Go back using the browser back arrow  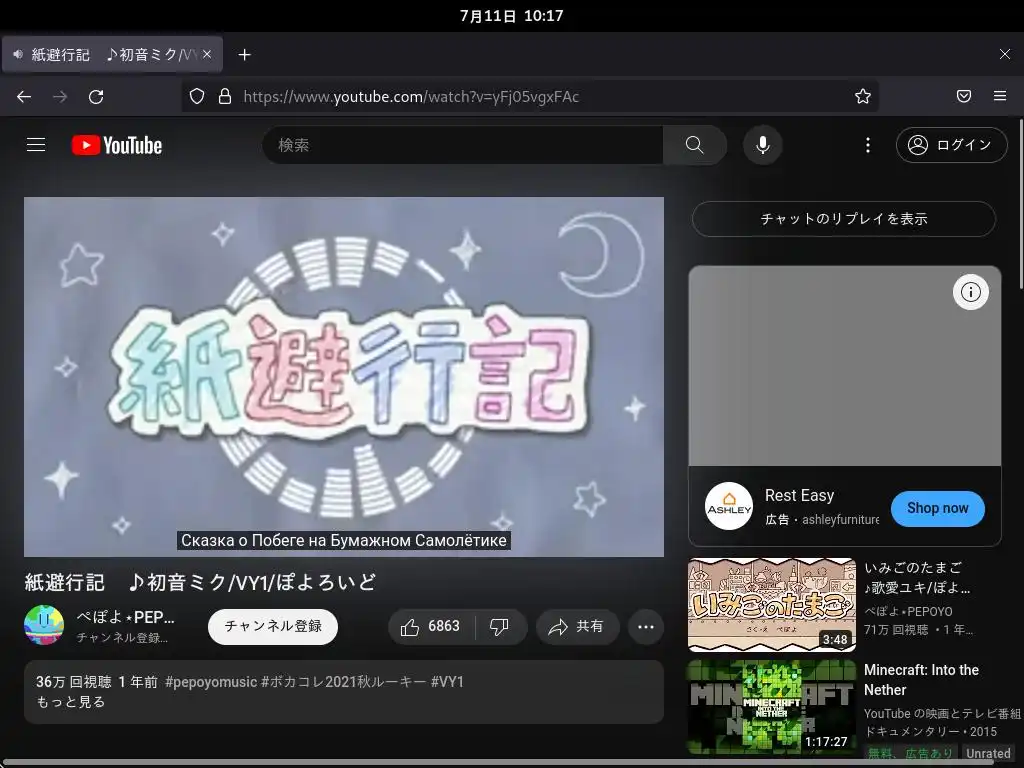24,97
